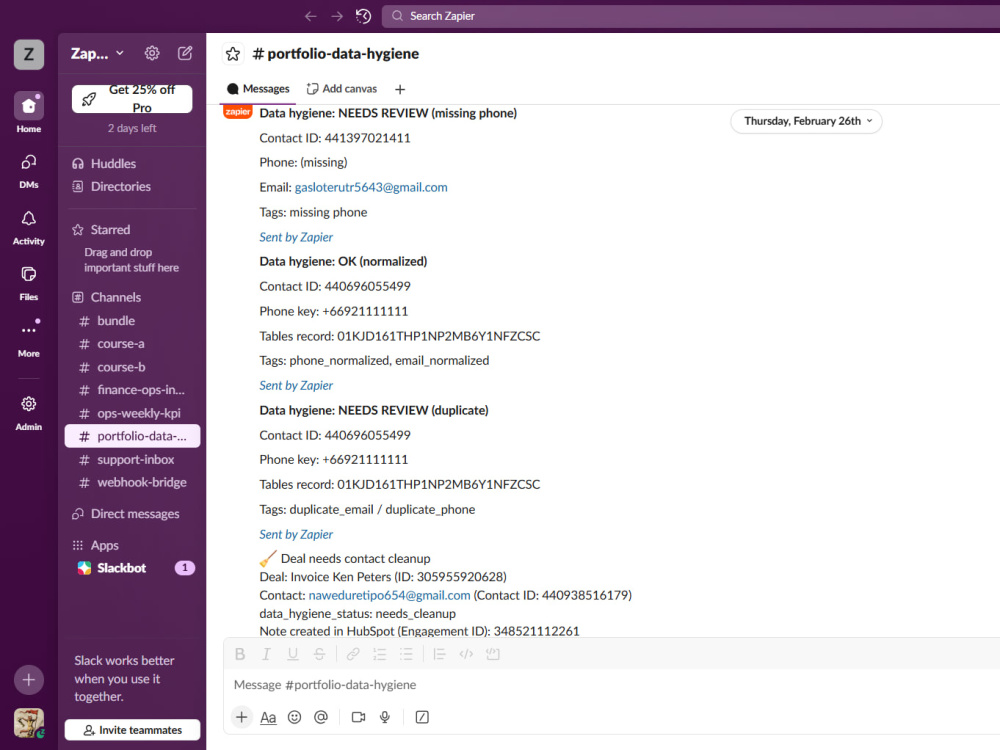Viewport: 1000px width, 750px height.
Task: Open the More menu
Action: (x=29, y=338)
